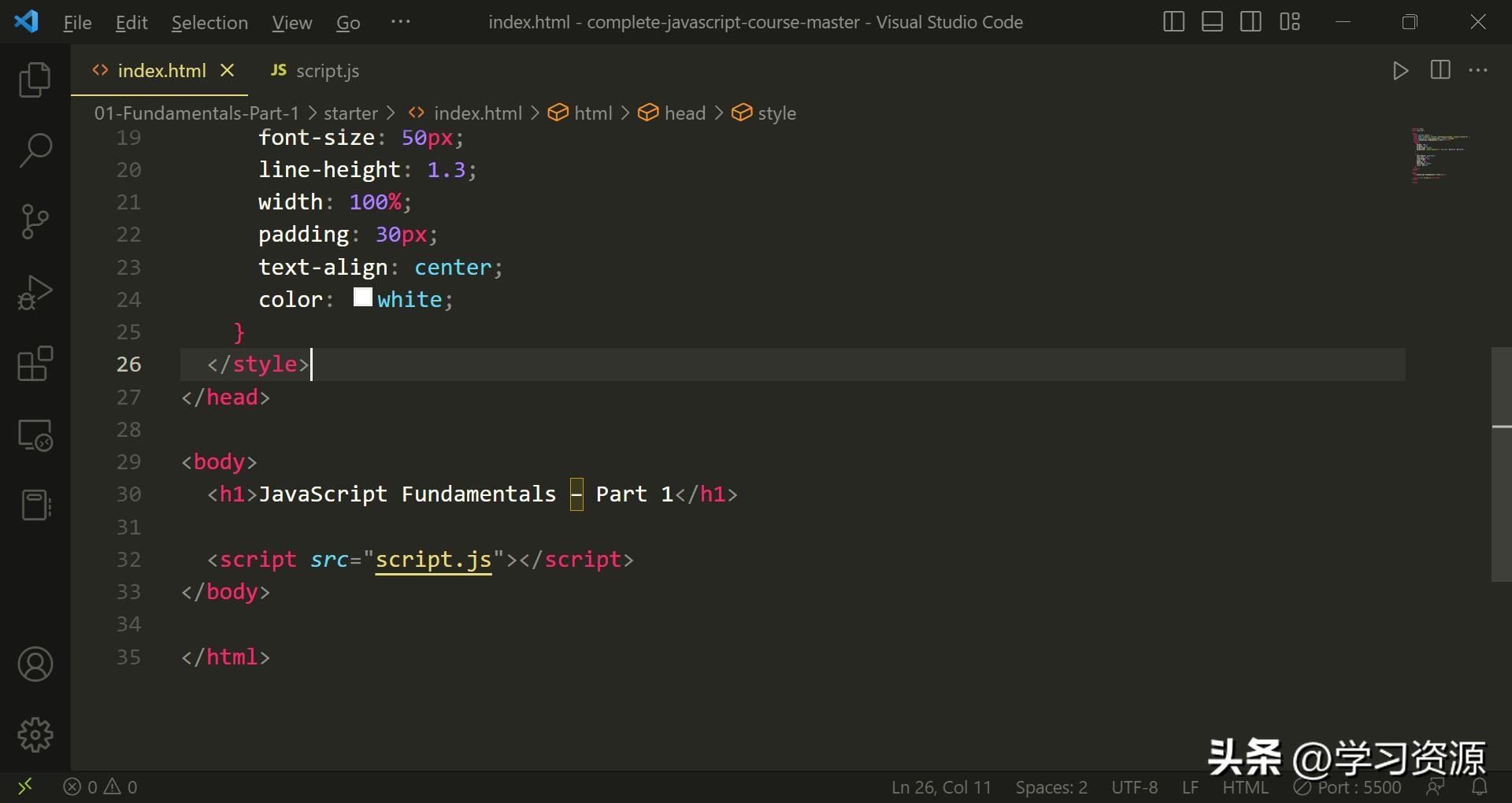
Task: Toggle Primary Side Bar layout button
Action: tap(1173, 22)
